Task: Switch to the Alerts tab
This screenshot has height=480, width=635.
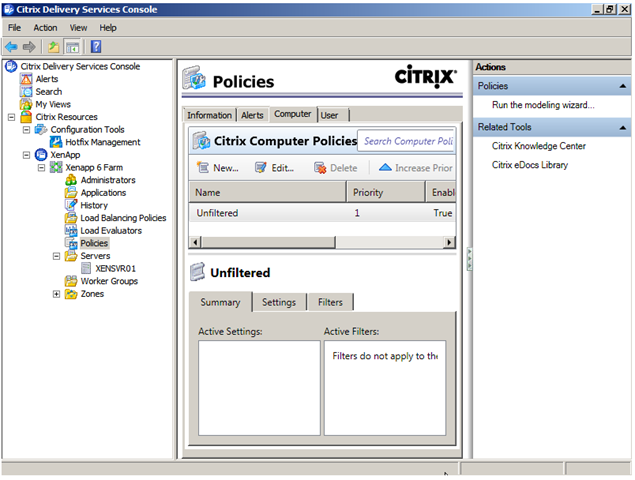Action: (252, 115)
